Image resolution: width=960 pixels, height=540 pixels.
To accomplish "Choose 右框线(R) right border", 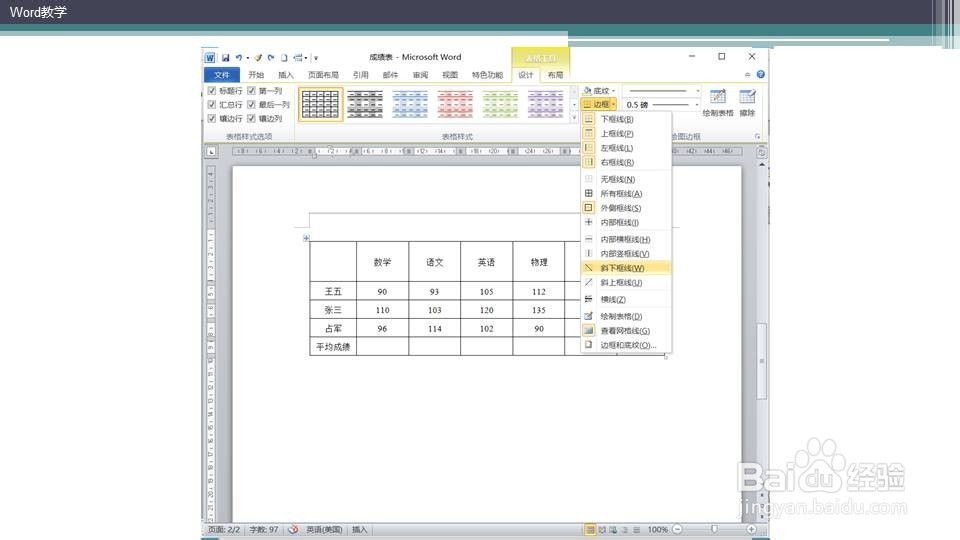I will [626, 162].
